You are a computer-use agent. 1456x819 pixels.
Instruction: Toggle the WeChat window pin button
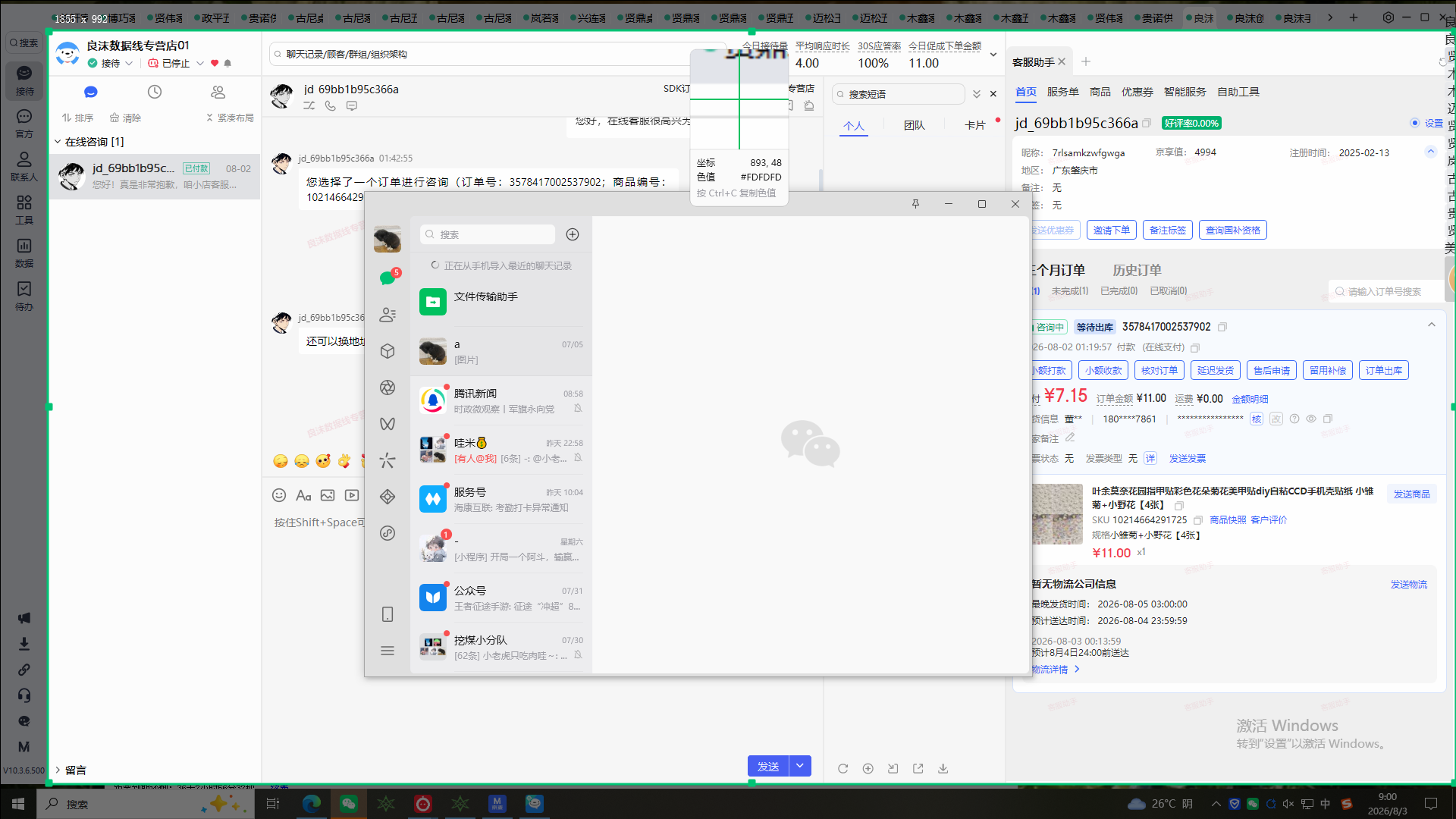click(x=915, y=204)
